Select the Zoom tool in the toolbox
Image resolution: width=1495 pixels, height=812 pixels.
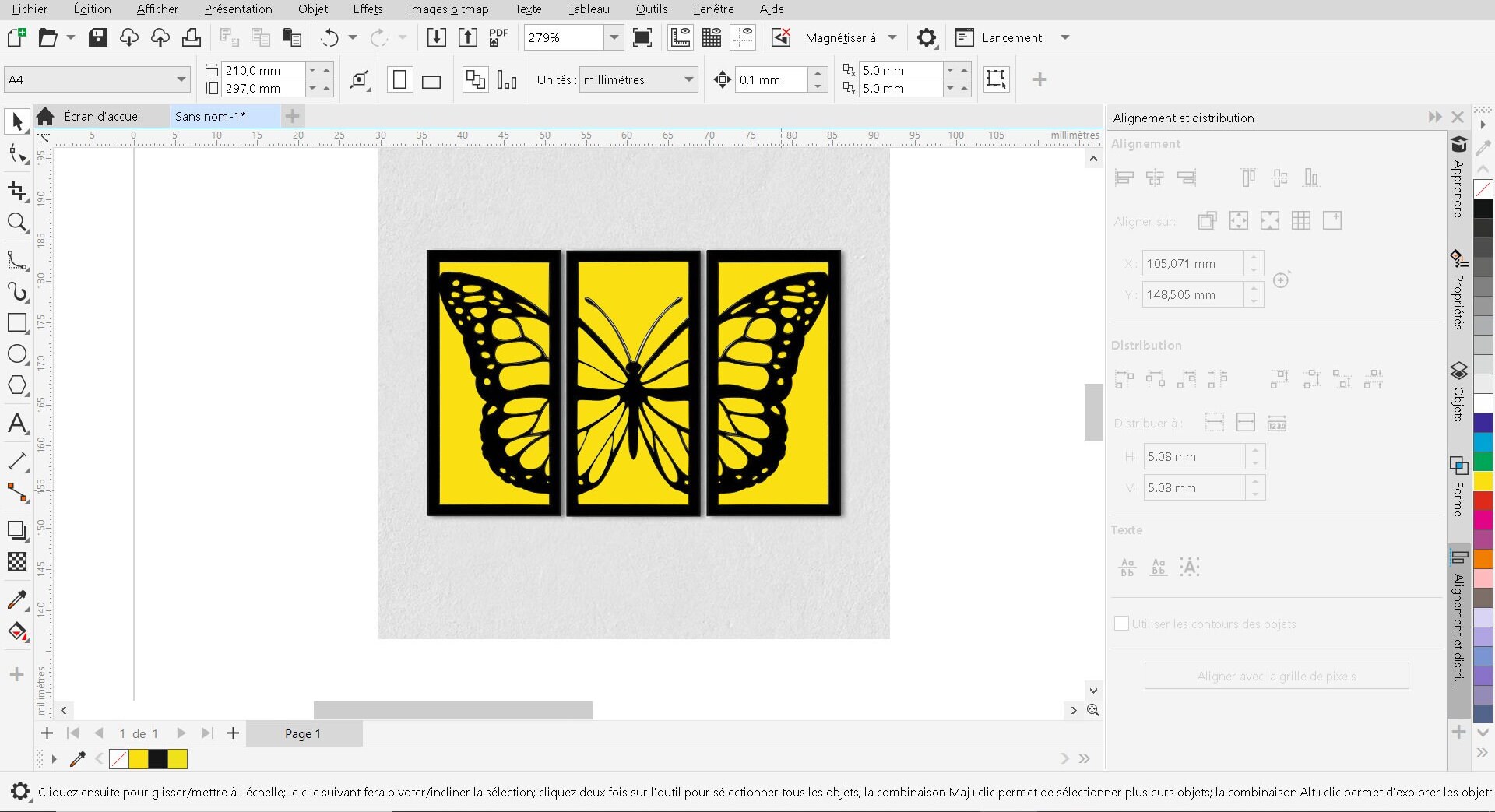17,224
